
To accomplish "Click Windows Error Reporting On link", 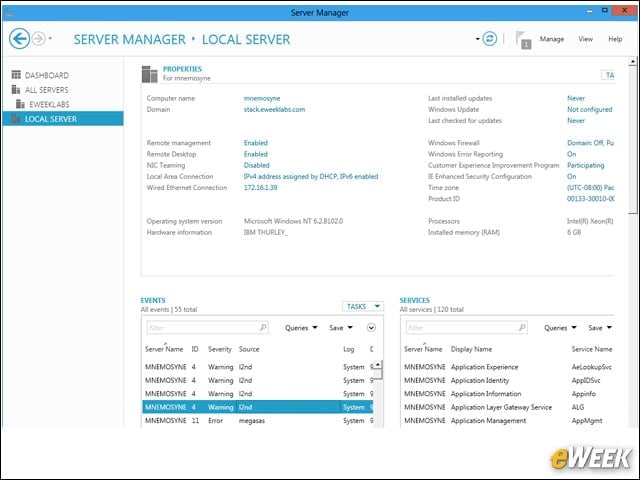I will point(571,154).
